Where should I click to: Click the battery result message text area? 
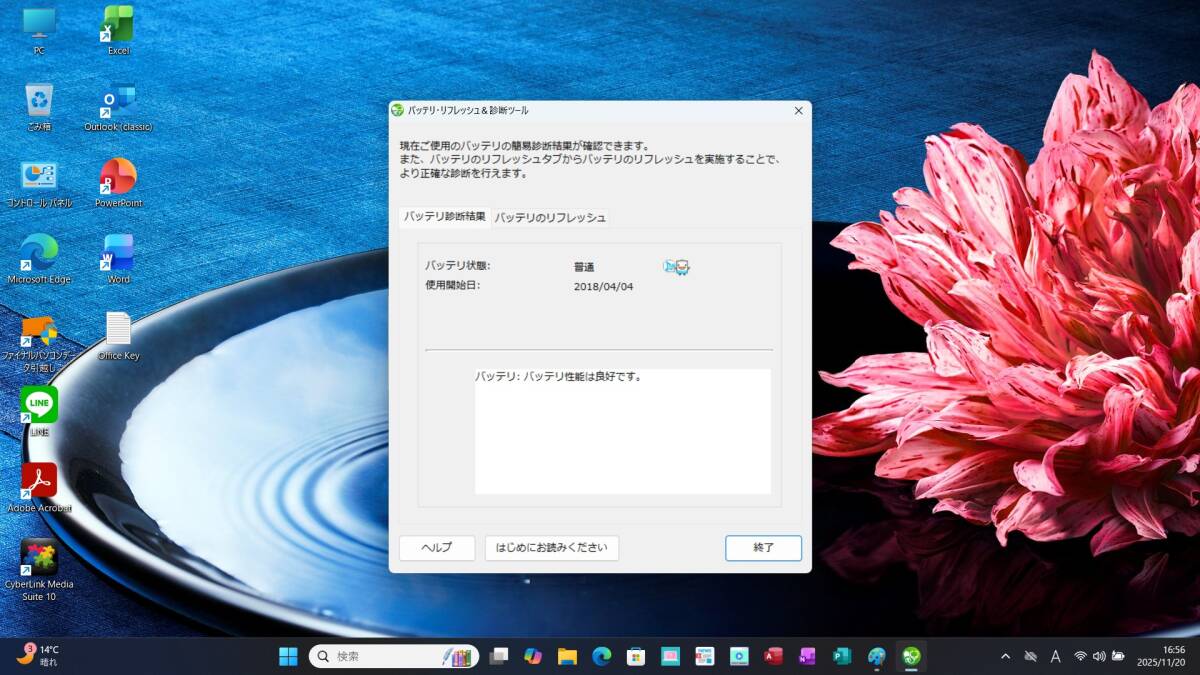pyautogui.click(x=622, y=431)
